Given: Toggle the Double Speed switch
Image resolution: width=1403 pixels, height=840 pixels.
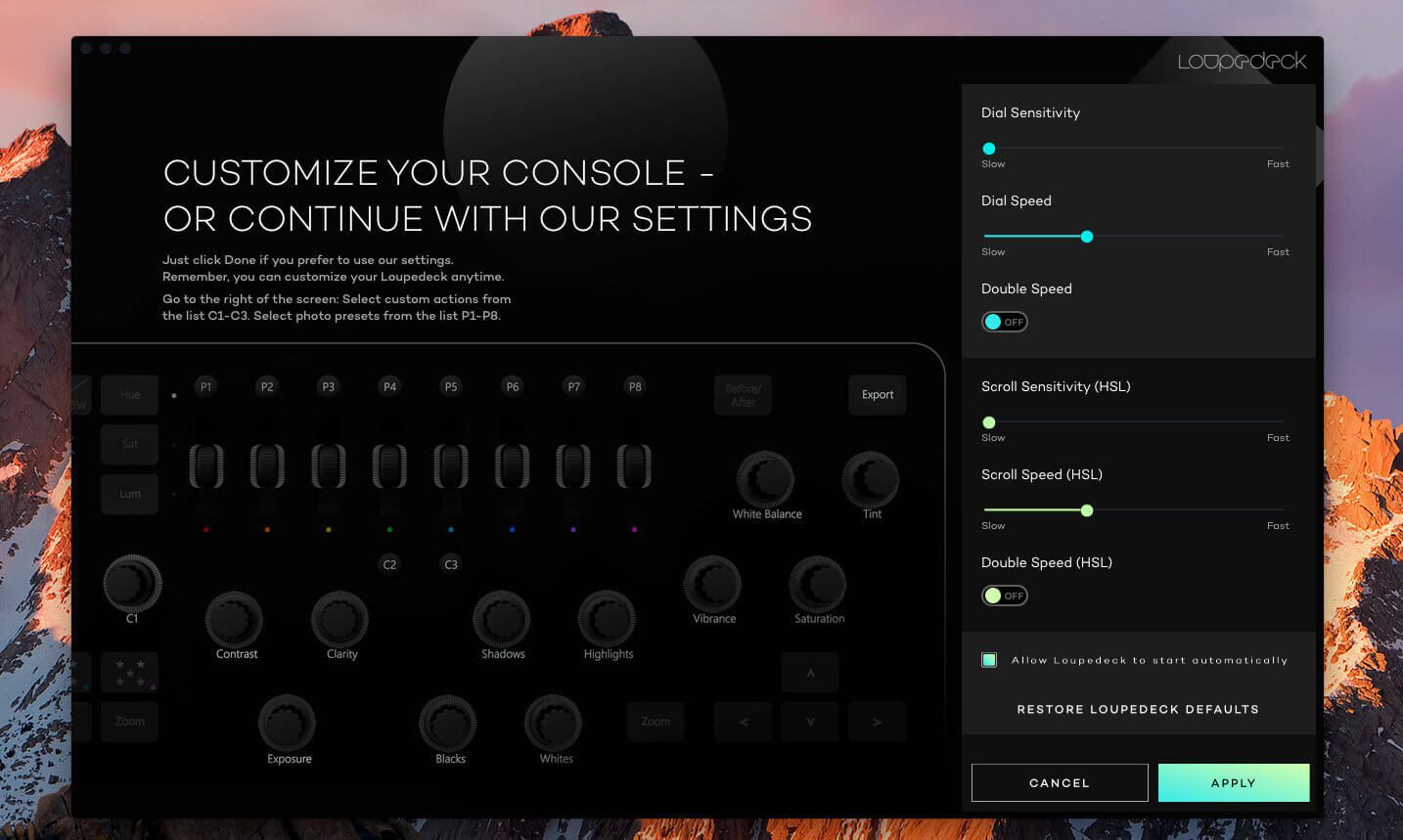Looking at the screenshot, I should point(1005,322).
